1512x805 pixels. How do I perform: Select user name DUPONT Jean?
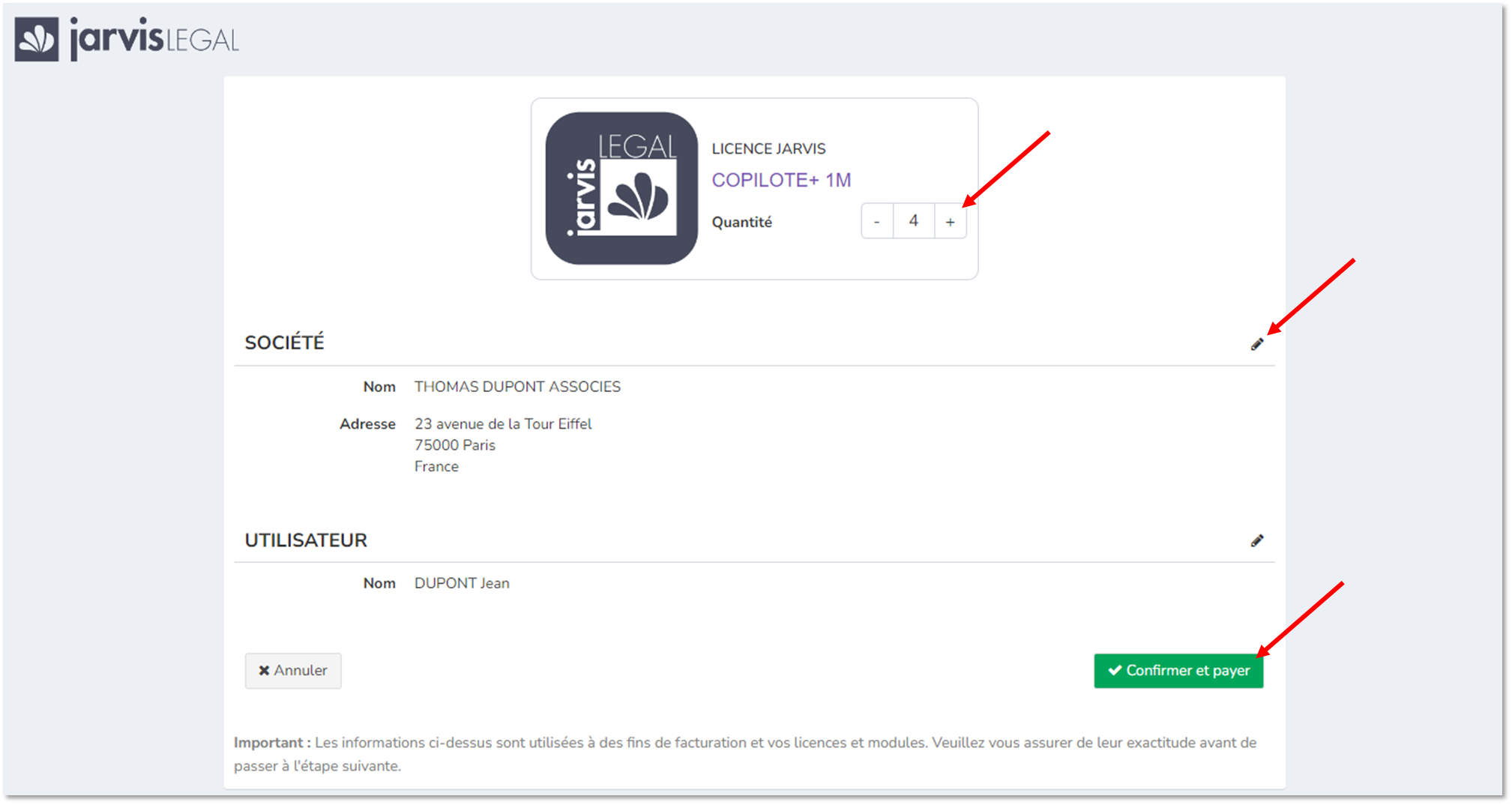point(462,583)
